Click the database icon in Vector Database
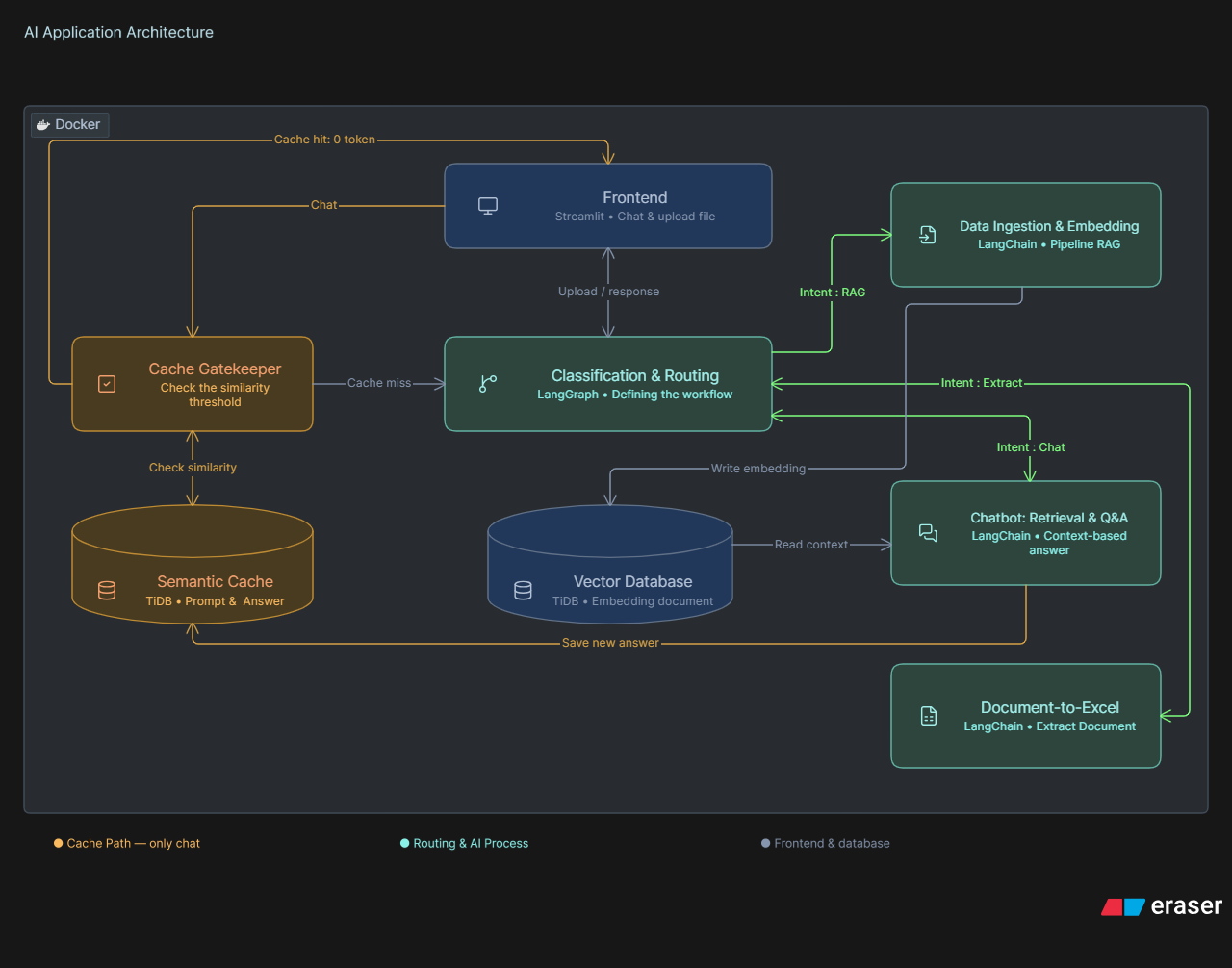The width and height of the screenshot is (1232, 968). [x=523, y=591]
